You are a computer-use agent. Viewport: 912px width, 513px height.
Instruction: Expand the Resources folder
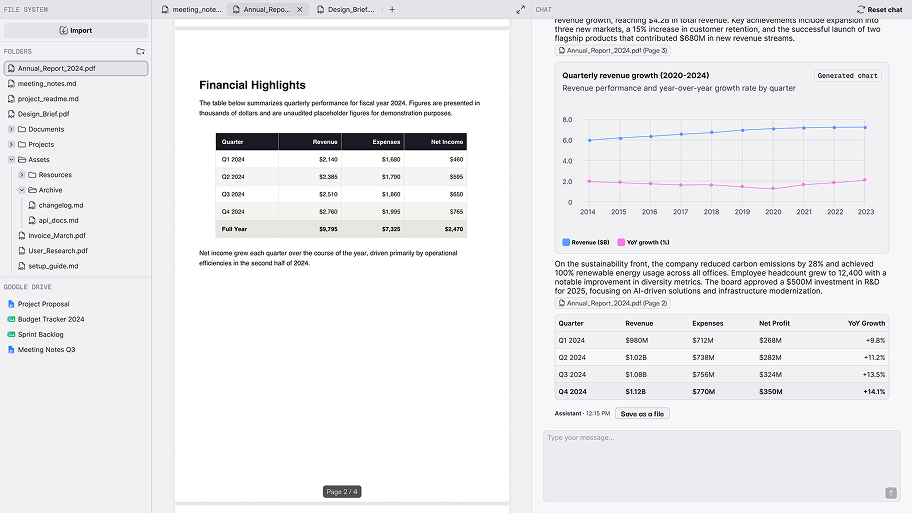22,175
